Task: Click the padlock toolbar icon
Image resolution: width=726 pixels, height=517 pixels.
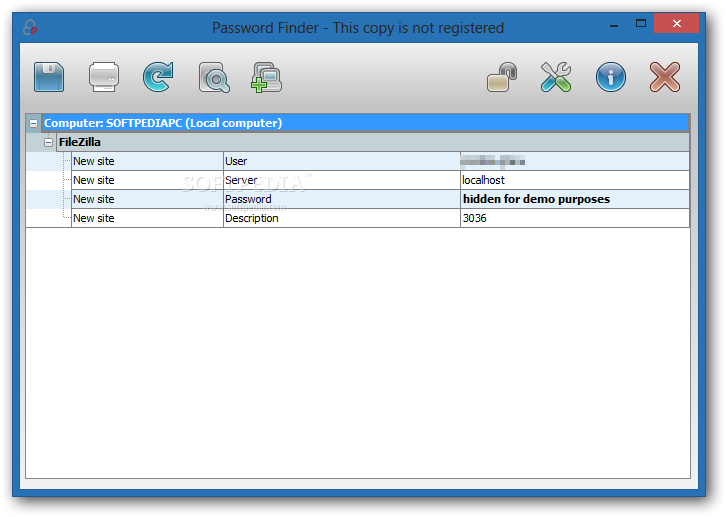Action: (x=502, y=77)
